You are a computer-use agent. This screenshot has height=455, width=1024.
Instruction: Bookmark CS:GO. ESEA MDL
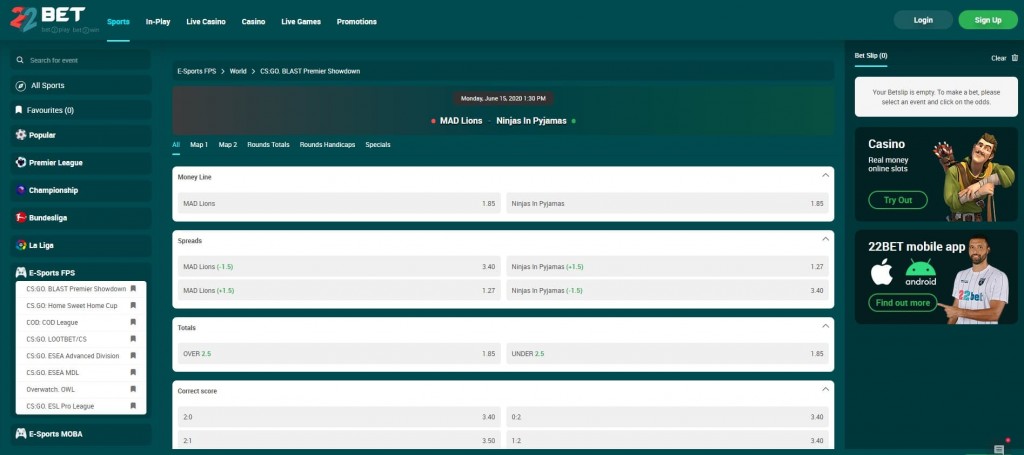[133, 373]
